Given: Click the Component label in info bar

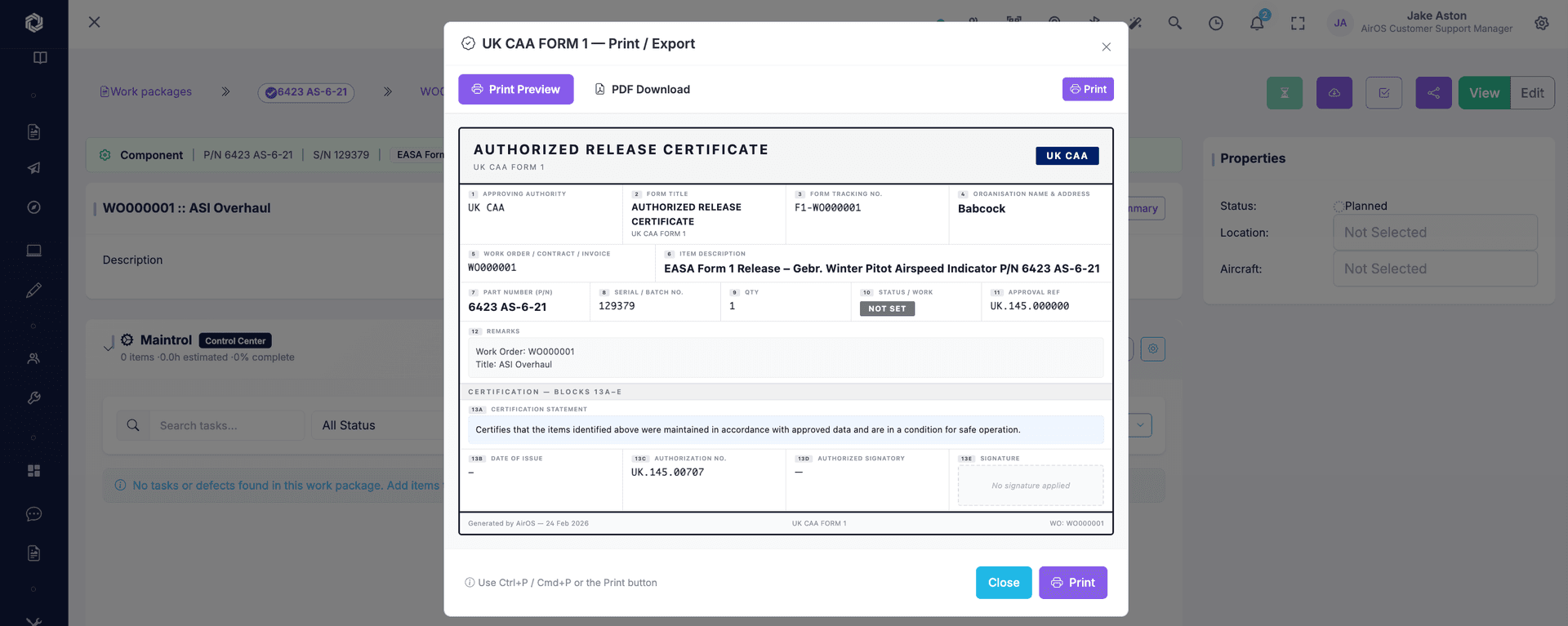Looking at the screenshot, I should click(151, 155).
